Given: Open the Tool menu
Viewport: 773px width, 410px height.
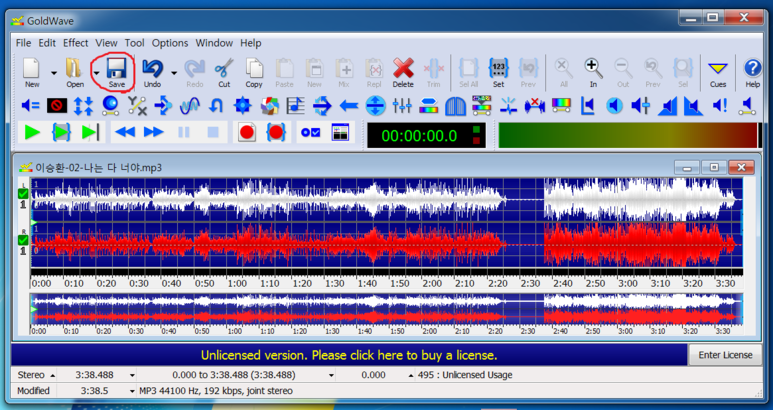Looking at the screenshot, I should [x=135, y=43].
